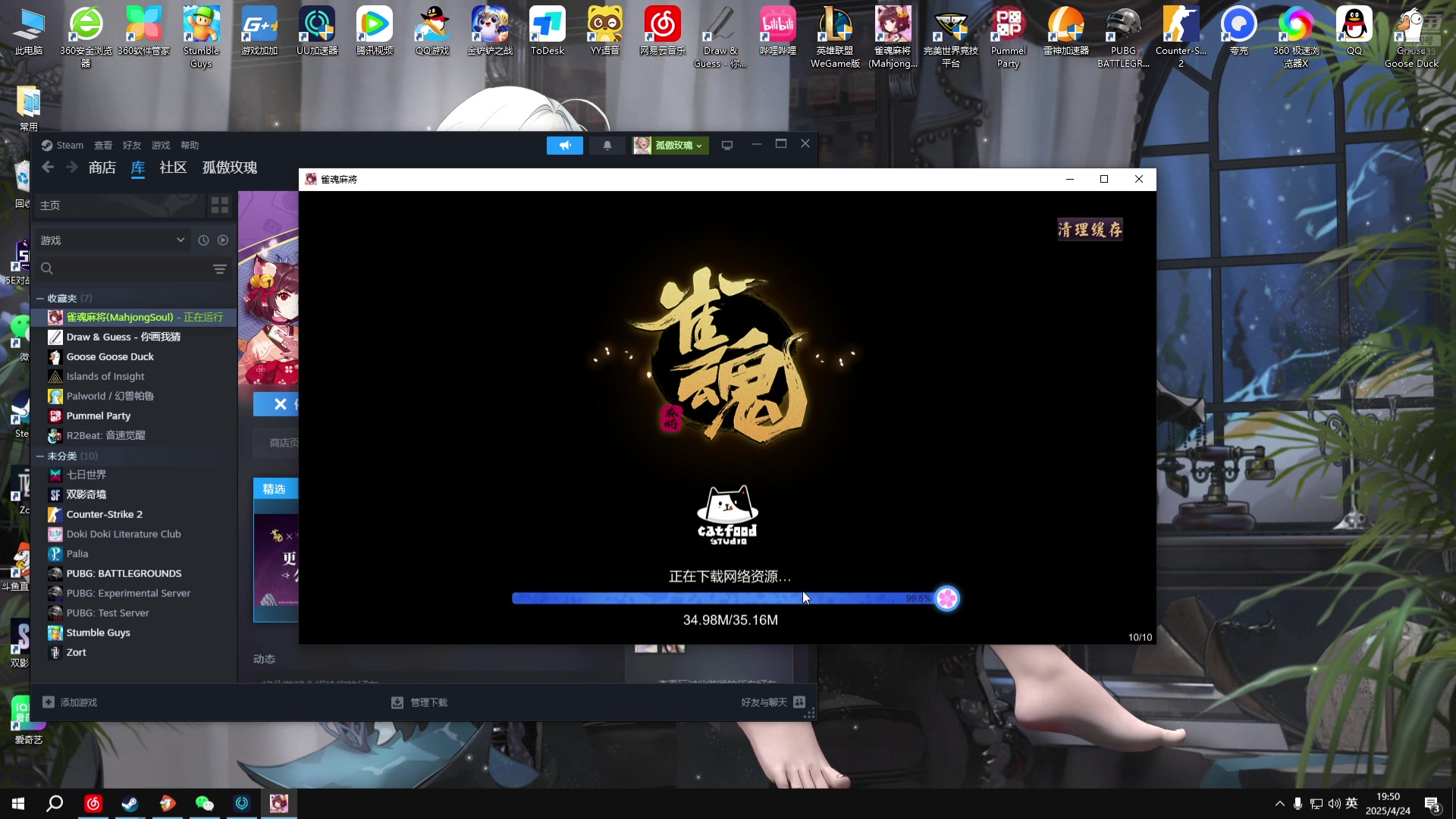
Task: Open NetEase Cloud Music from taskbar
Action: click(93, 803)
